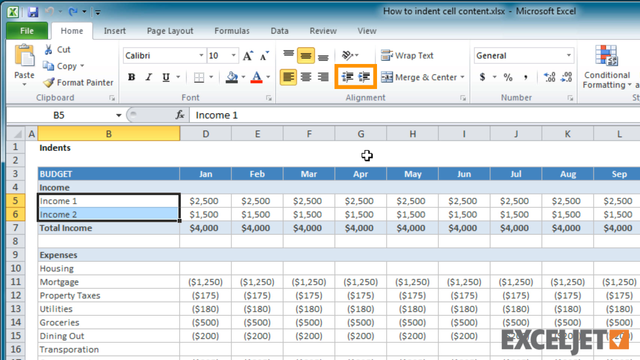The height and width of the screenshot is (360, 640).
Task: Toggle Italic formatting
Action: point(149,77)
